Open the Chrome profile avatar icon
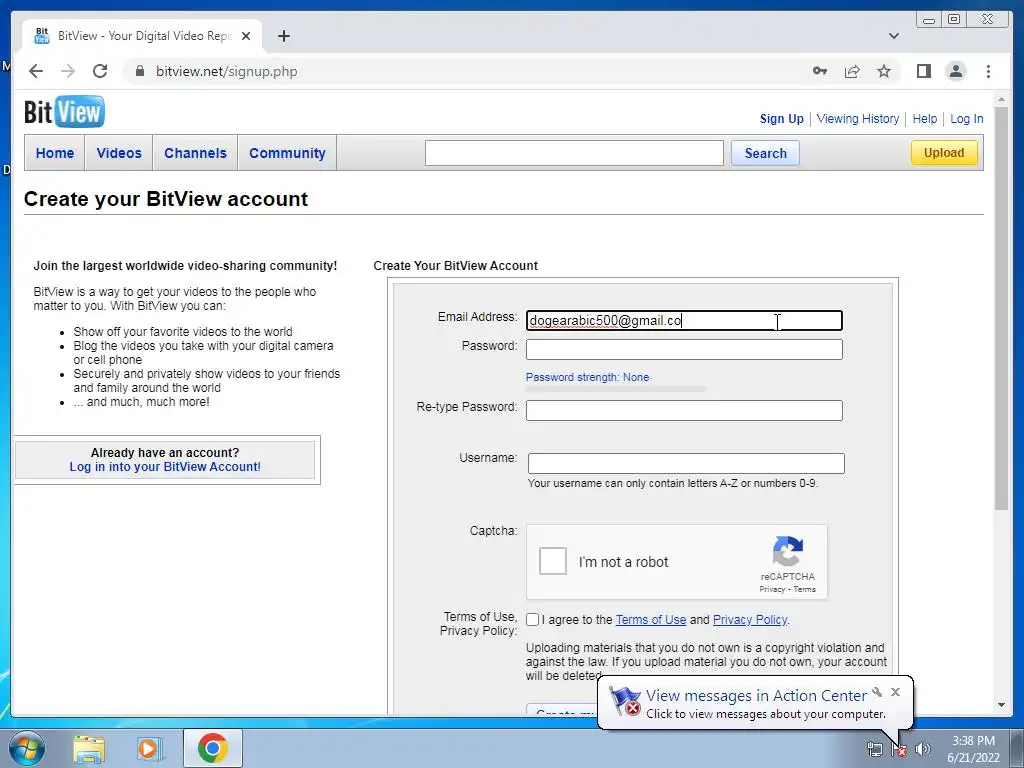The image size is (1024, 768). 955,71
